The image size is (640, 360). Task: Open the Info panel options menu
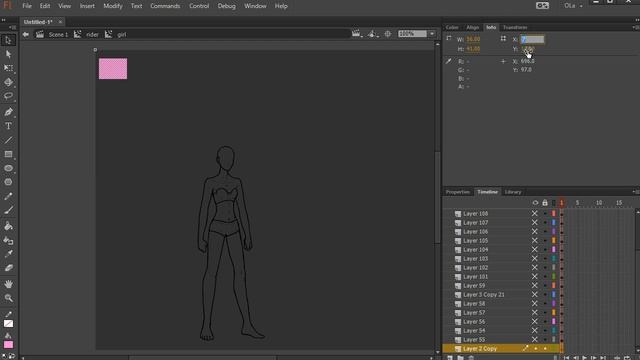click(636, 27)
